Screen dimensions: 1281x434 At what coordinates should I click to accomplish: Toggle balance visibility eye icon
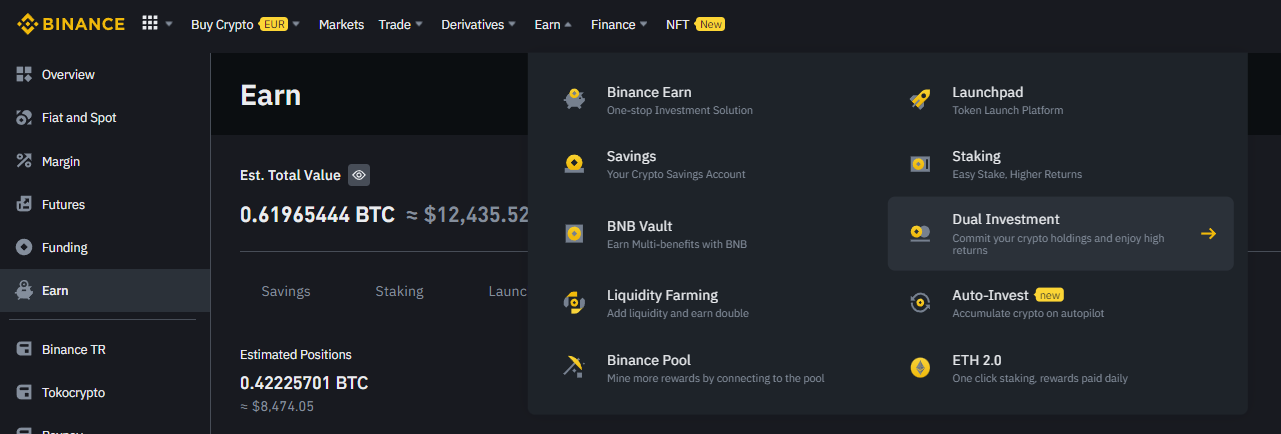coord(360,175)
